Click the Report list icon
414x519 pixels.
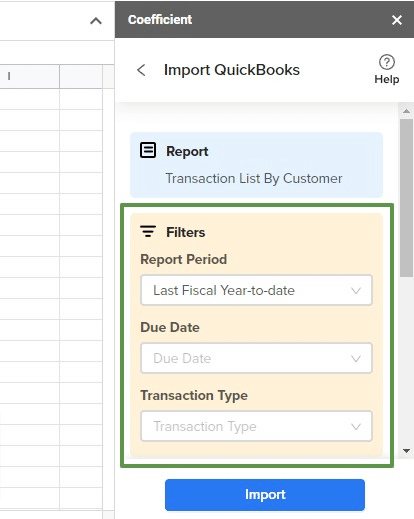pyautogui.click(x=148, y=150)
